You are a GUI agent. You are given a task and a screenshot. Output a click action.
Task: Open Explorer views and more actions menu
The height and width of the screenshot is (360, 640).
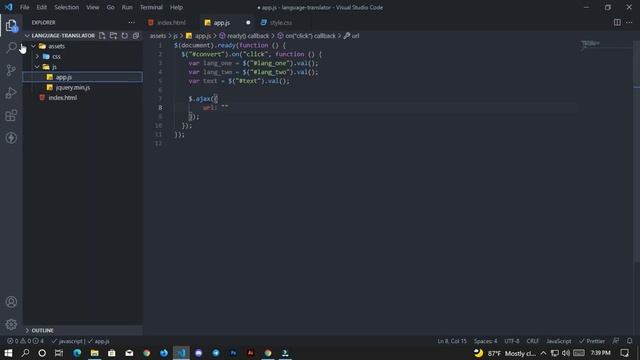click(x=131, y=23)
